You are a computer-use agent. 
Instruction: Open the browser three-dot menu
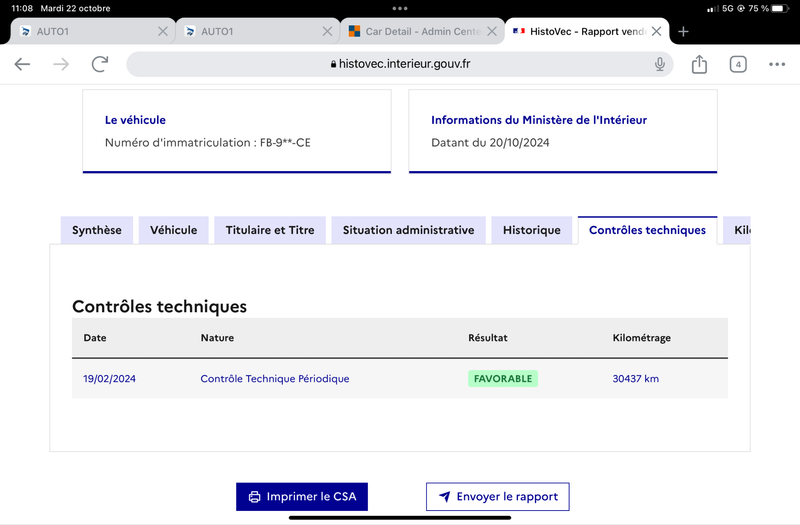(x=777, y=64)
